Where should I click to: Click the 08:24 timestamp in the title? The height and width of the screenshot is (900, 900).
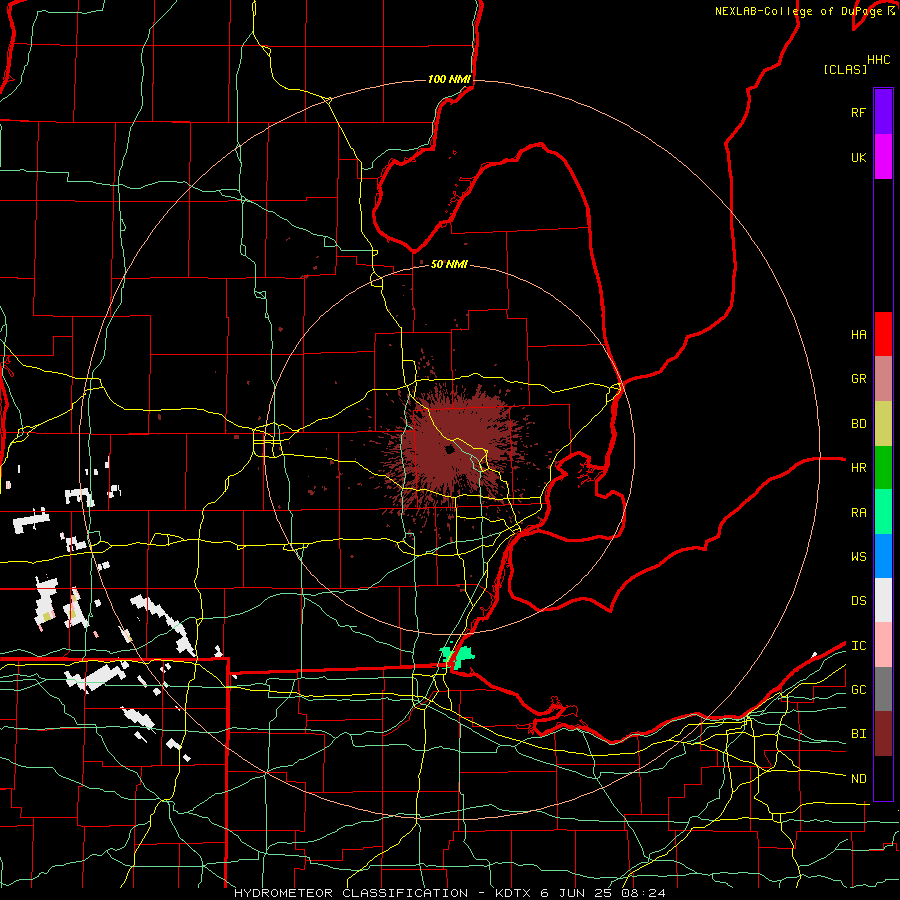(x=643, y=893)
